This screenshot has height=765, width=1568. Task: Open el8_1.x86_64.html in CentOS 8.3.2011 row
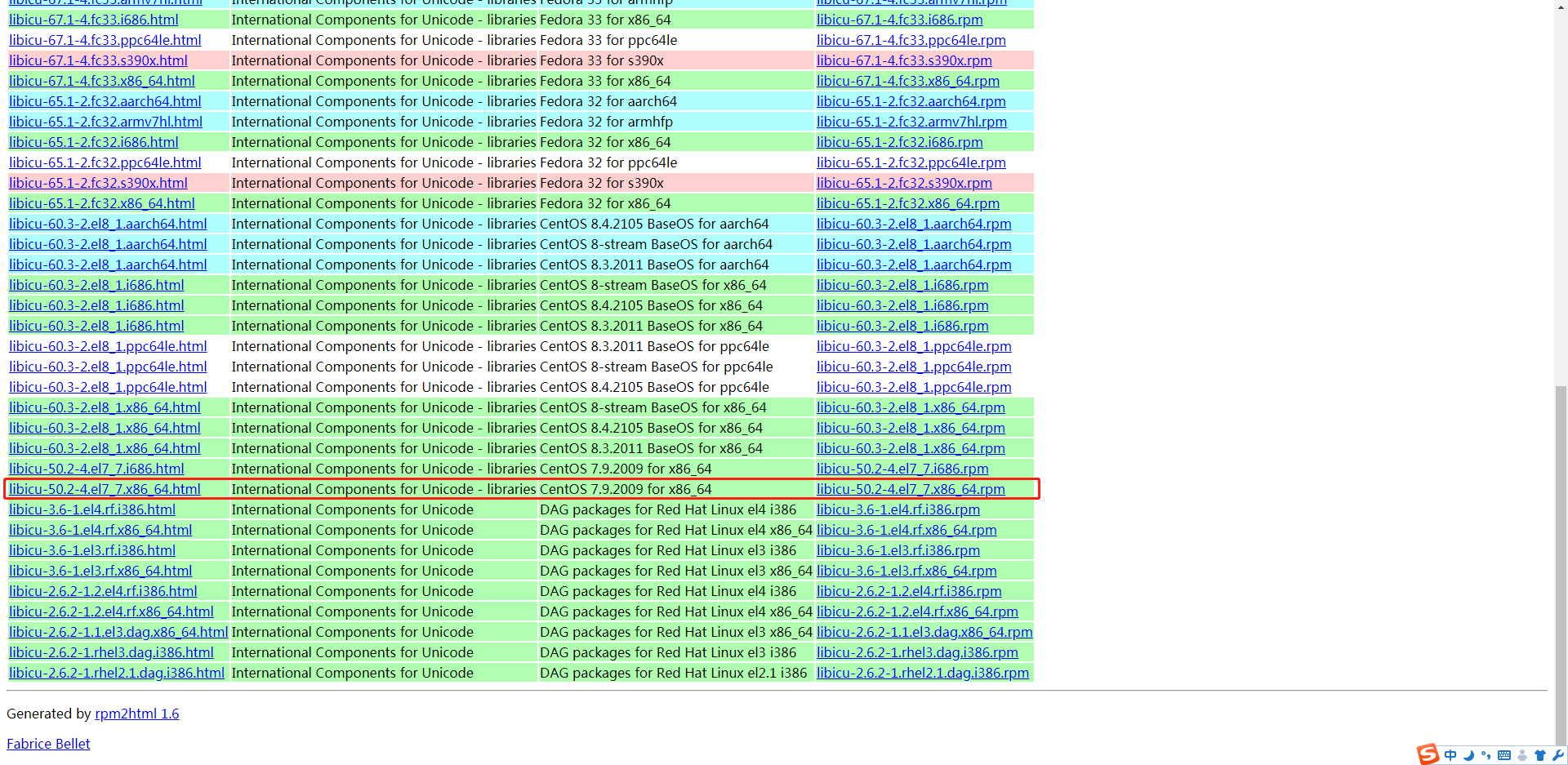pos(105,448)
